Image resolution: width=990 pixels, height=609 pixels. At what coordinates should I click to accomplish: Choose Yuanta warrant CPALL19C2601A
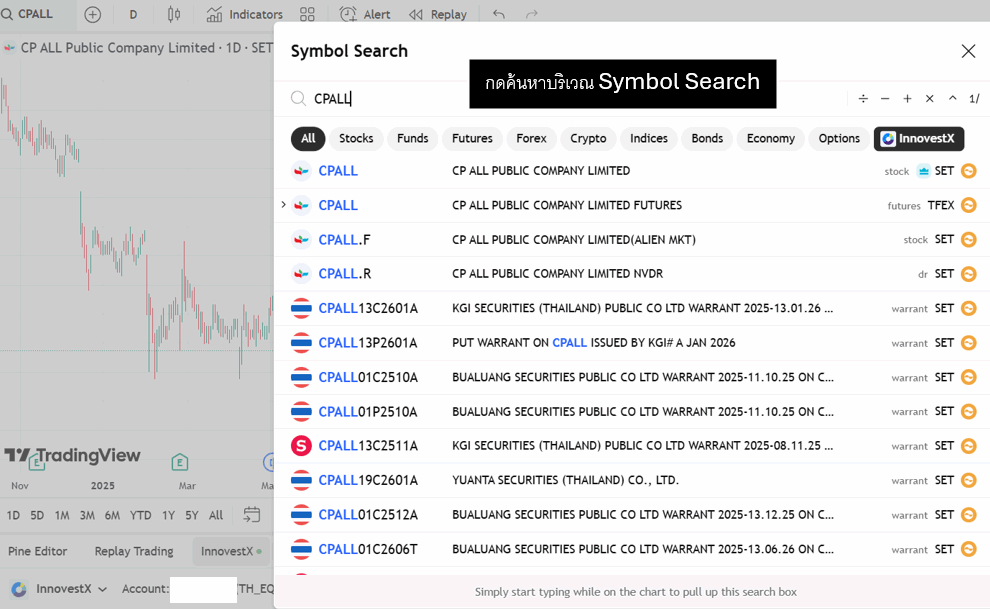[631, 480]
